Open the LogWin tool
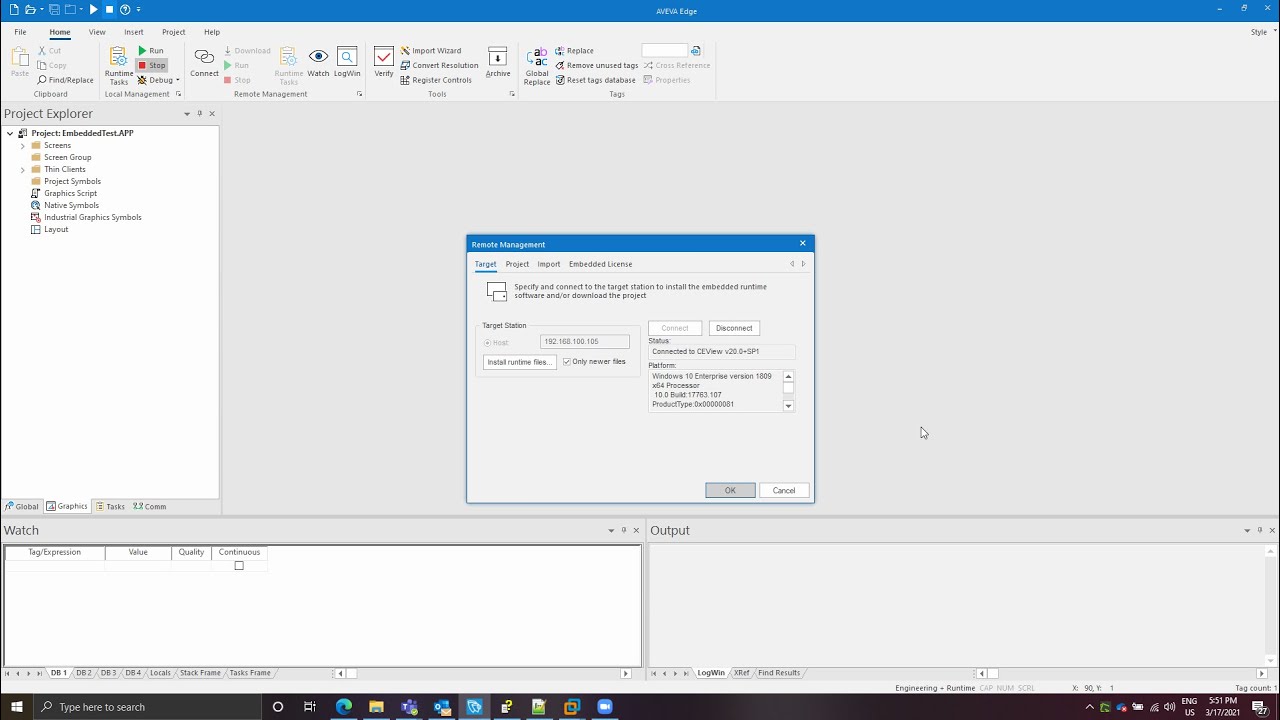1280x720 pixels. point(347,62)
